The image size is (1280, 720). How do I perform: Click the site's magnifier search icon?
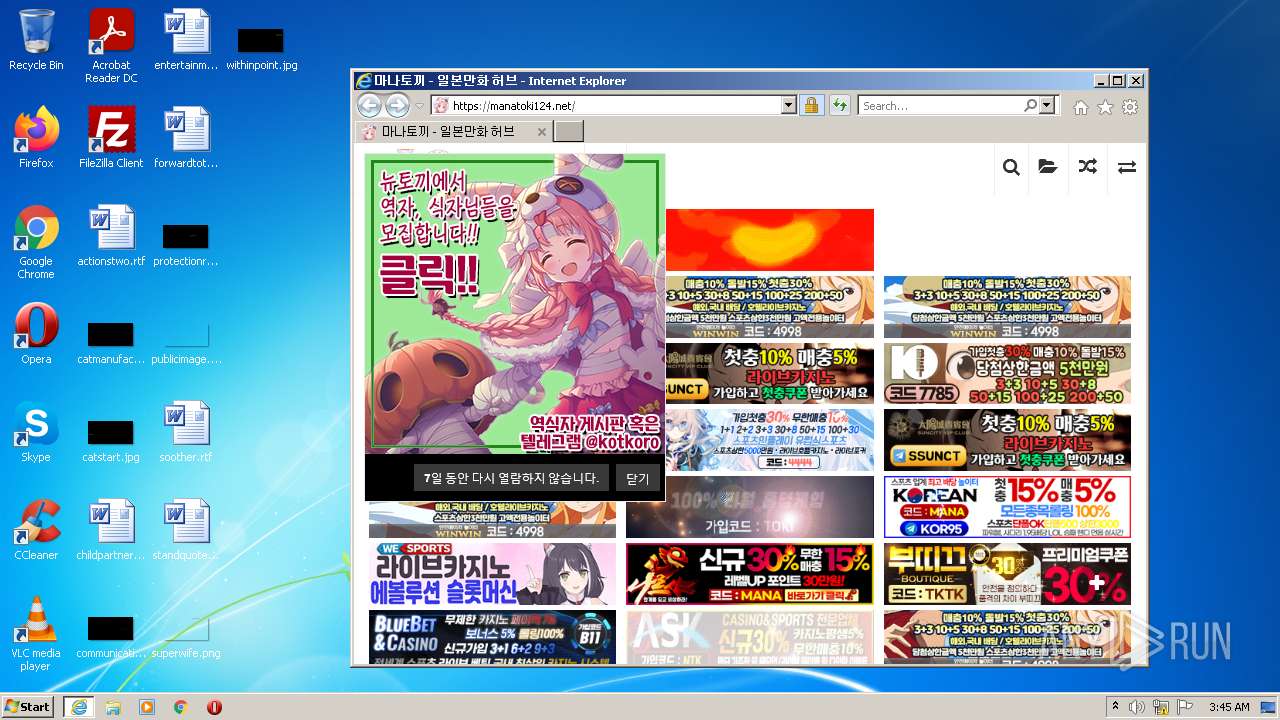1011,167
